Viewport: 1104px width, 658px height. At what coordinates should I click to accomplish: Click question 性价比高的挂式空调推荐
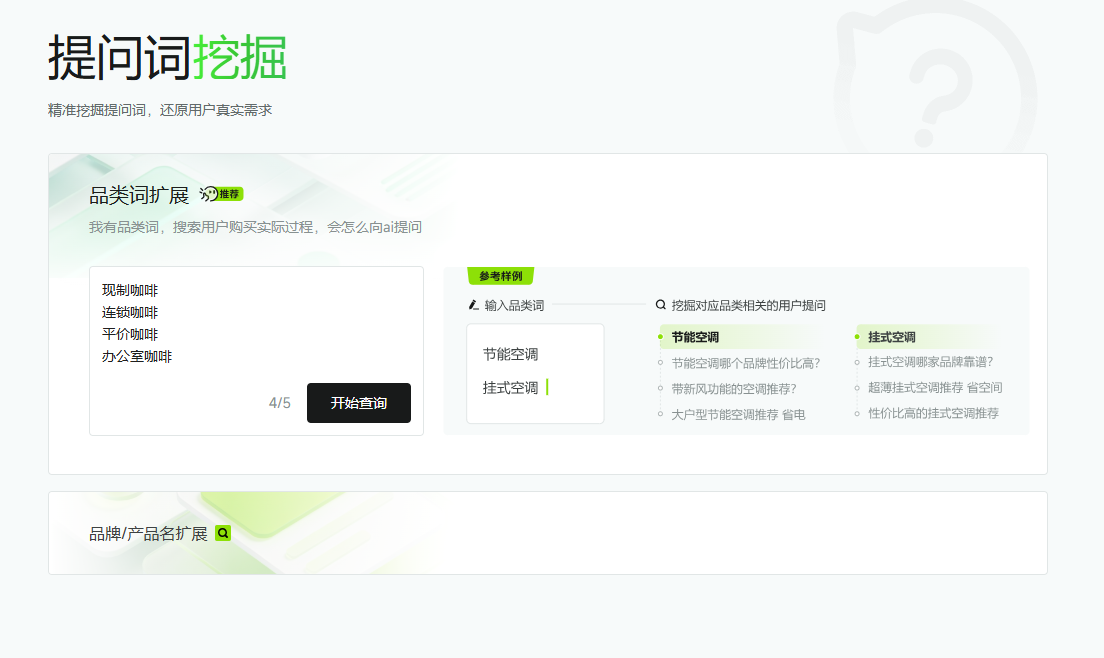pyautogui.click(x=933, y=413)
